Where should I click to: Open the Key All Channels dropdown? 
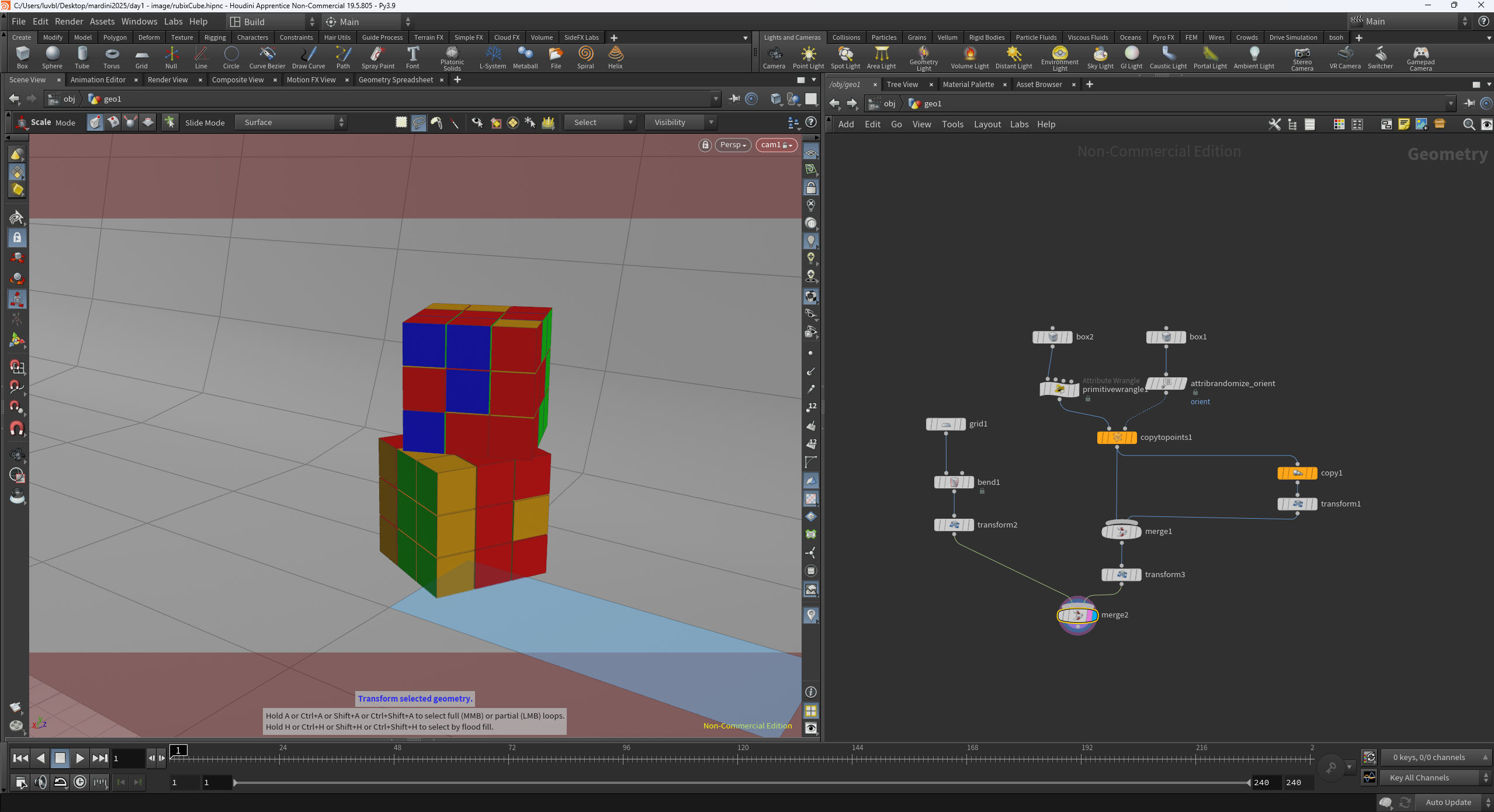pos(1434,778)
